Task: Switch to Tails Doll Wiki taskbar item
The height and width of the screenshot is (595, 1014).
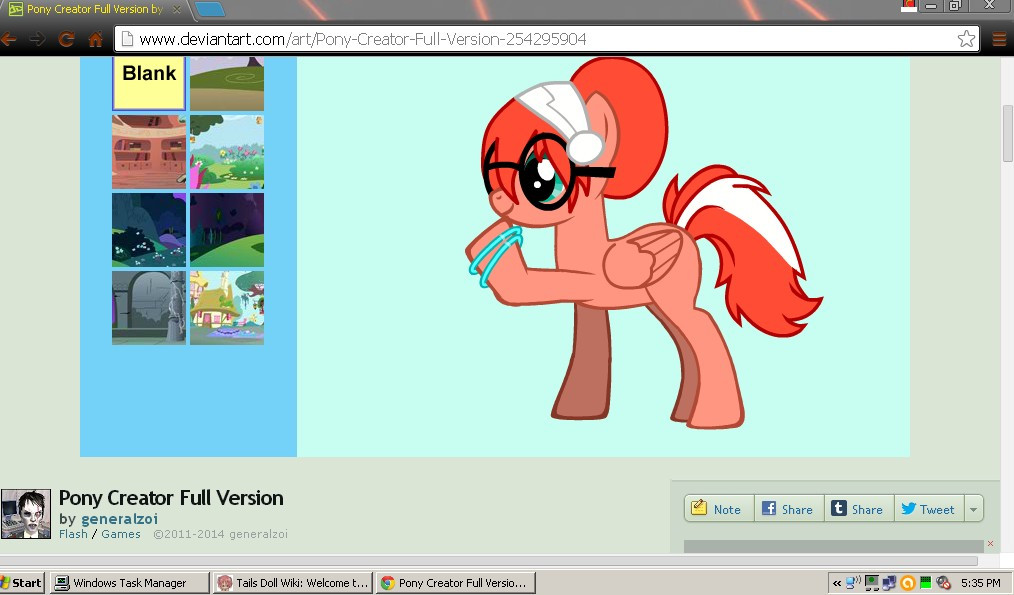Action: coord(293,583)
